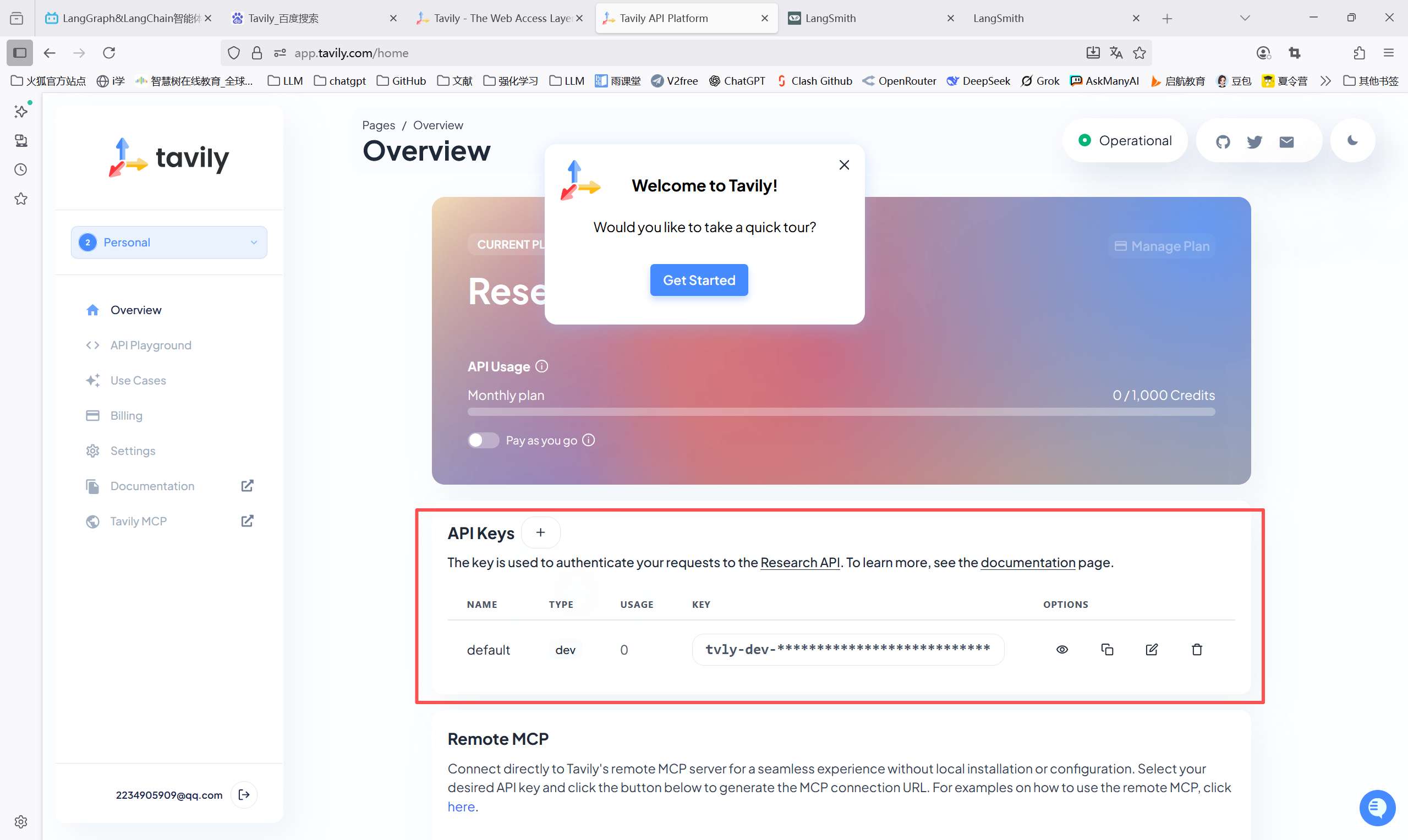This screenshot has width=1408, height=840.
Task: Open API Playground in sidebar
Action: point(151,345)
